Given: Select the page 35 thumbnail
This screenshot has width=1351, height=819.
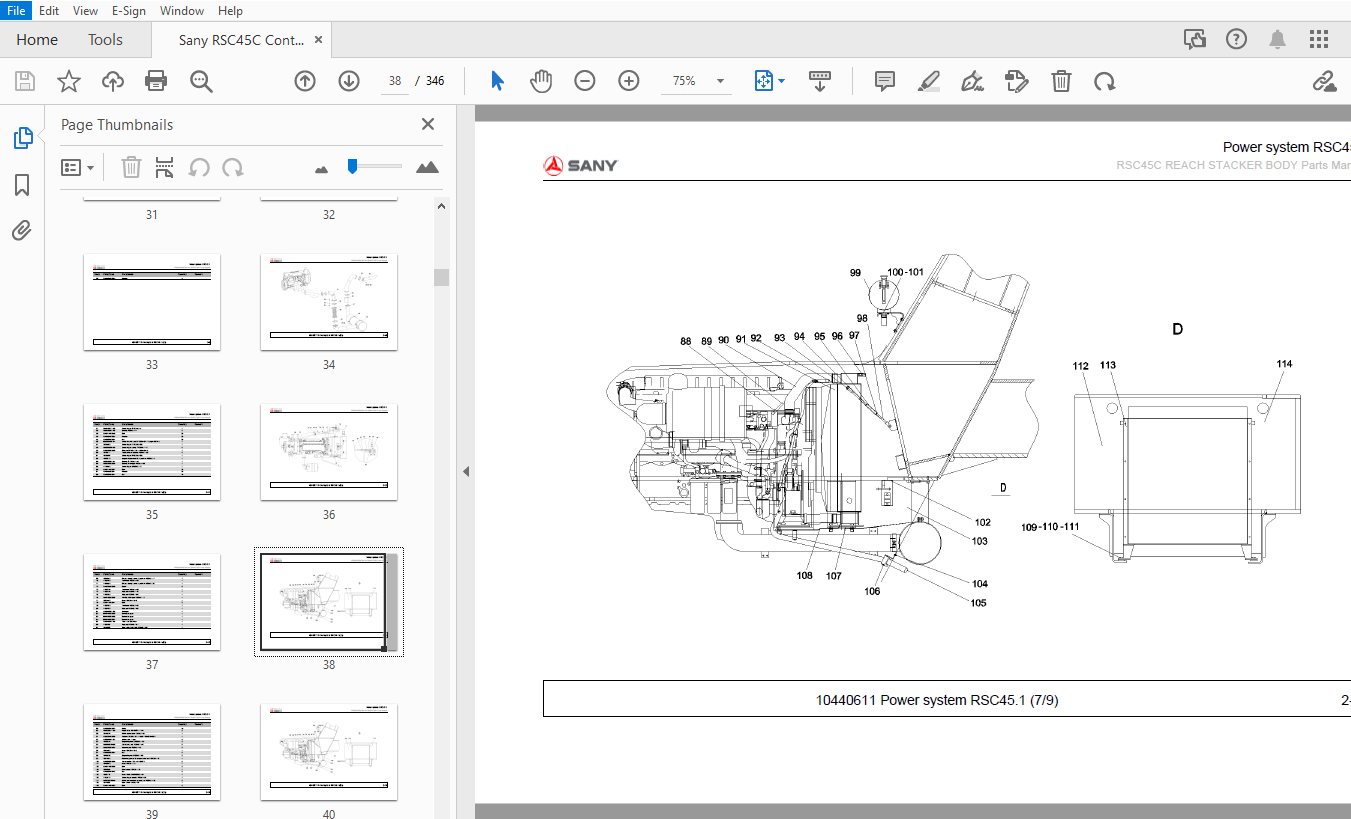Looking at the screenshot, I should [x=152, y=452].
